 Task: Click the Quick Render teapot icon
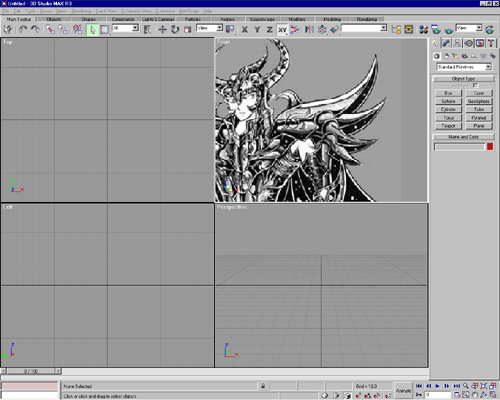point(449,30)
